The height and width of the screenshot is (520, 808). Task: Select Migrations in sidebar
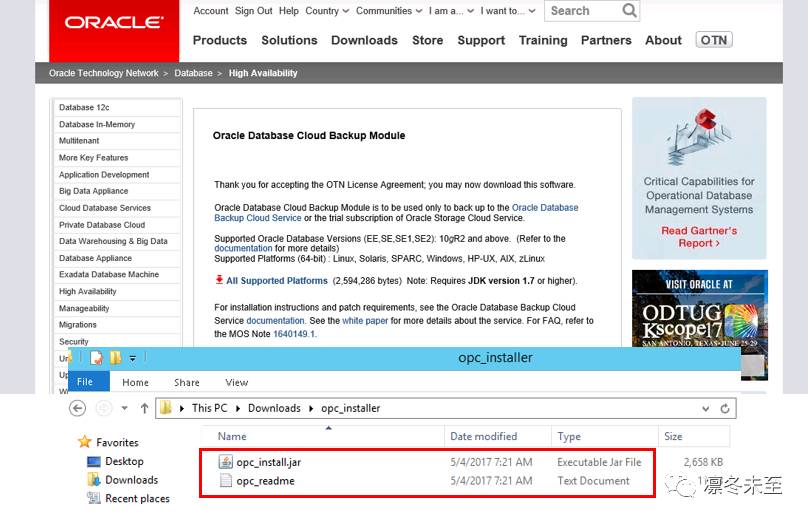click(117, 325)
